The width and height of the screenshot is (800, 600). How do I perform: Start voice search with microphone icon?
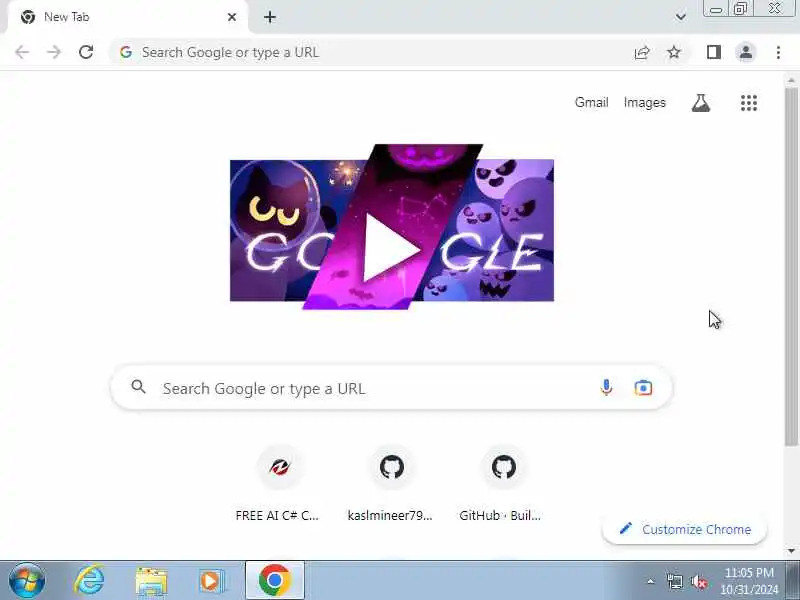click(x=606, y=388)
